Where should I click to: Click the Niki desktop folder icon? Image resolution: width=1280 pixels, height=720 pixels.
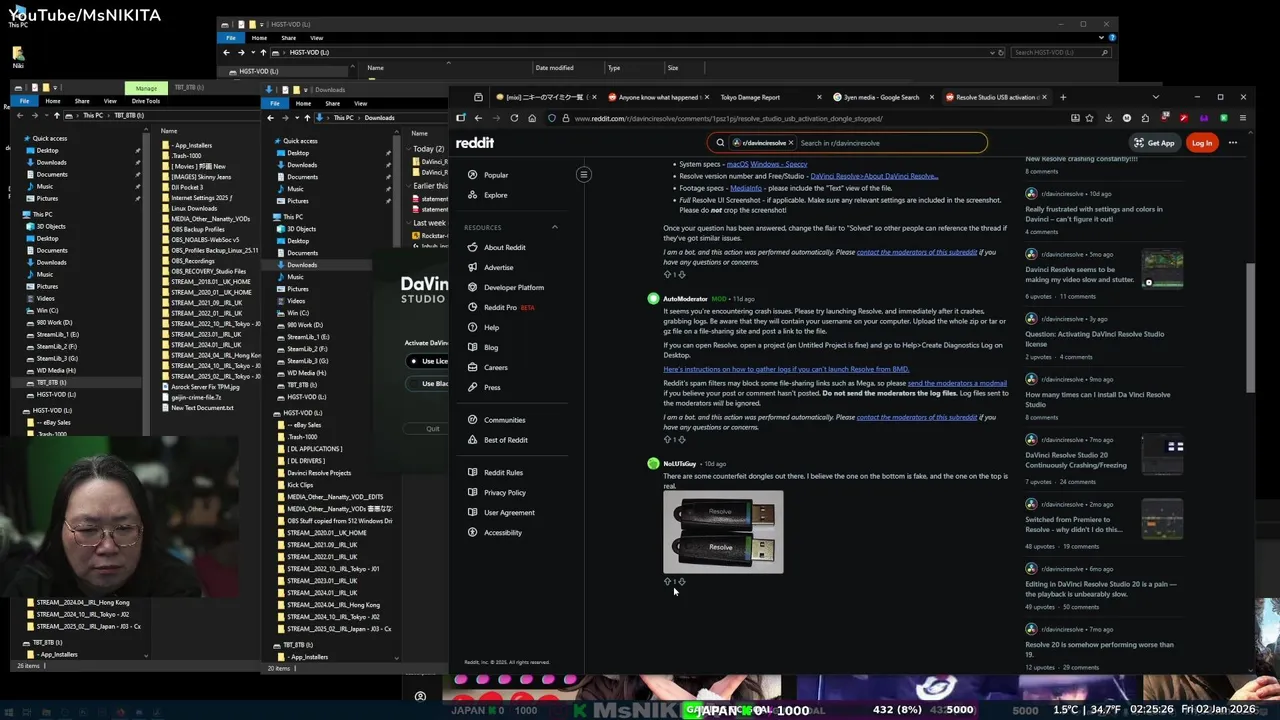[x=18, y=56]
